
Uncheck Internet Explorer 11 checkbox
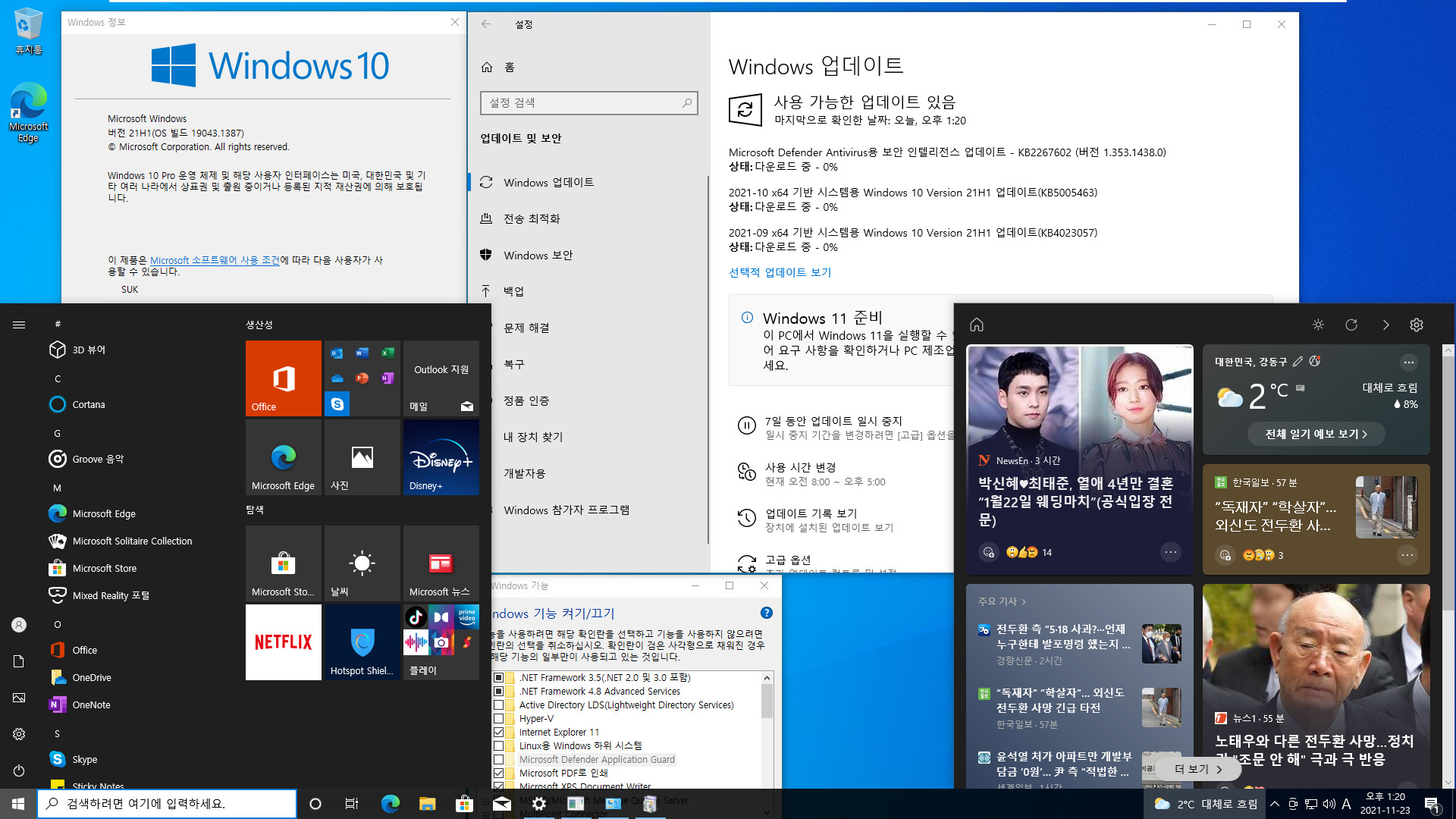(498, 732)
